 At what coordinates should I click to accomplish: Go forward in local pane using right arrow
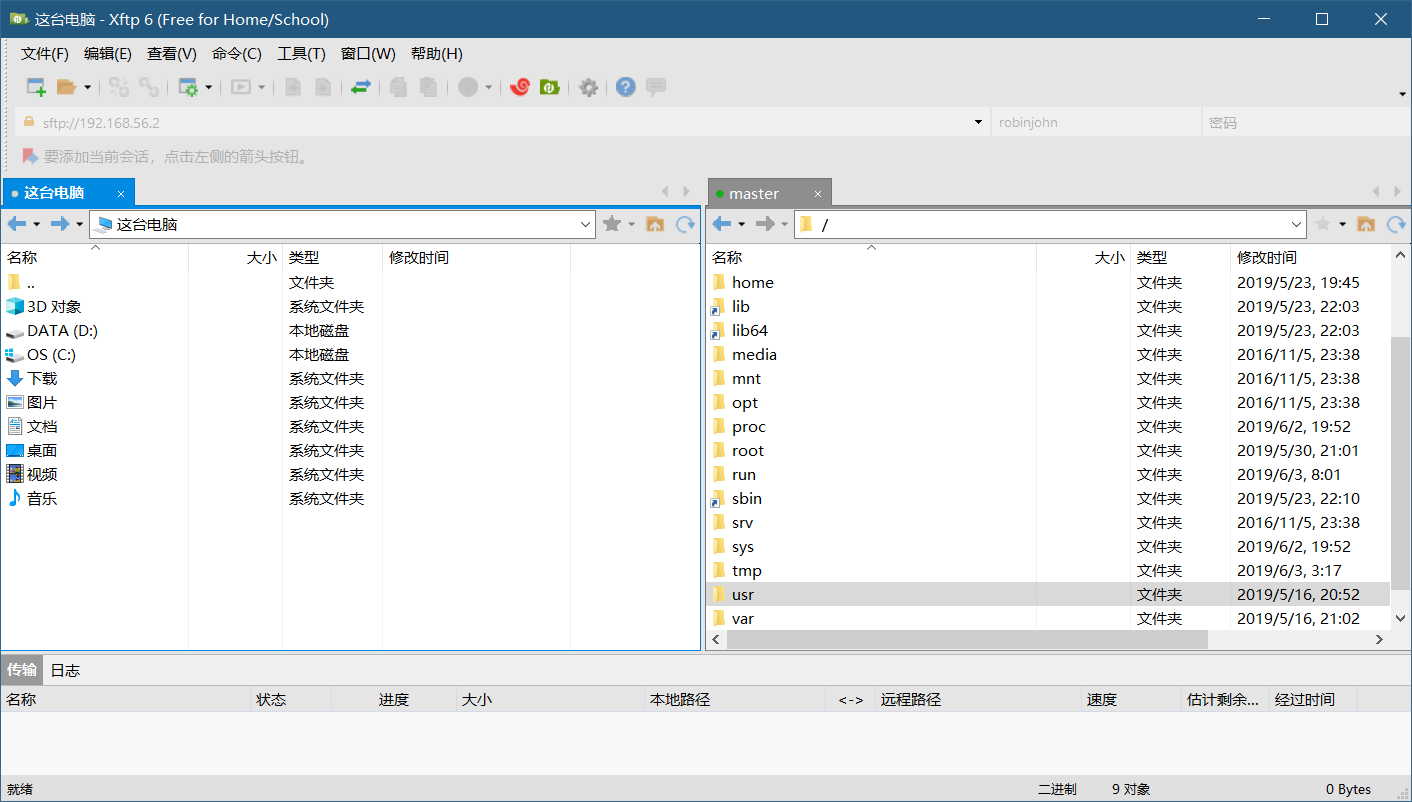60,224
